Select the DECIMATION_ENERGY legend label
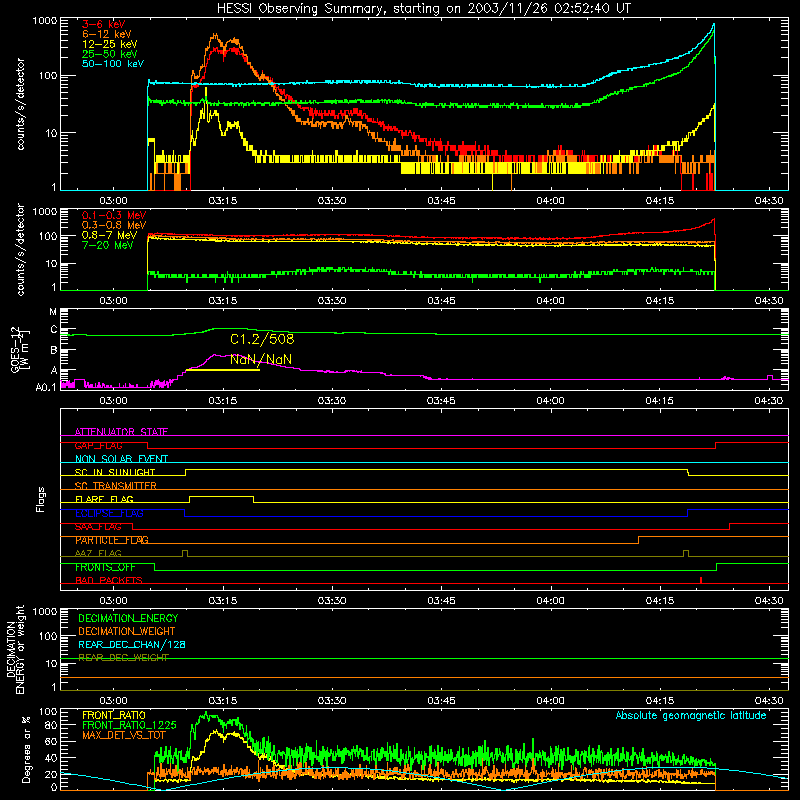This screenshot has width=800, height=800. [128, 618]
